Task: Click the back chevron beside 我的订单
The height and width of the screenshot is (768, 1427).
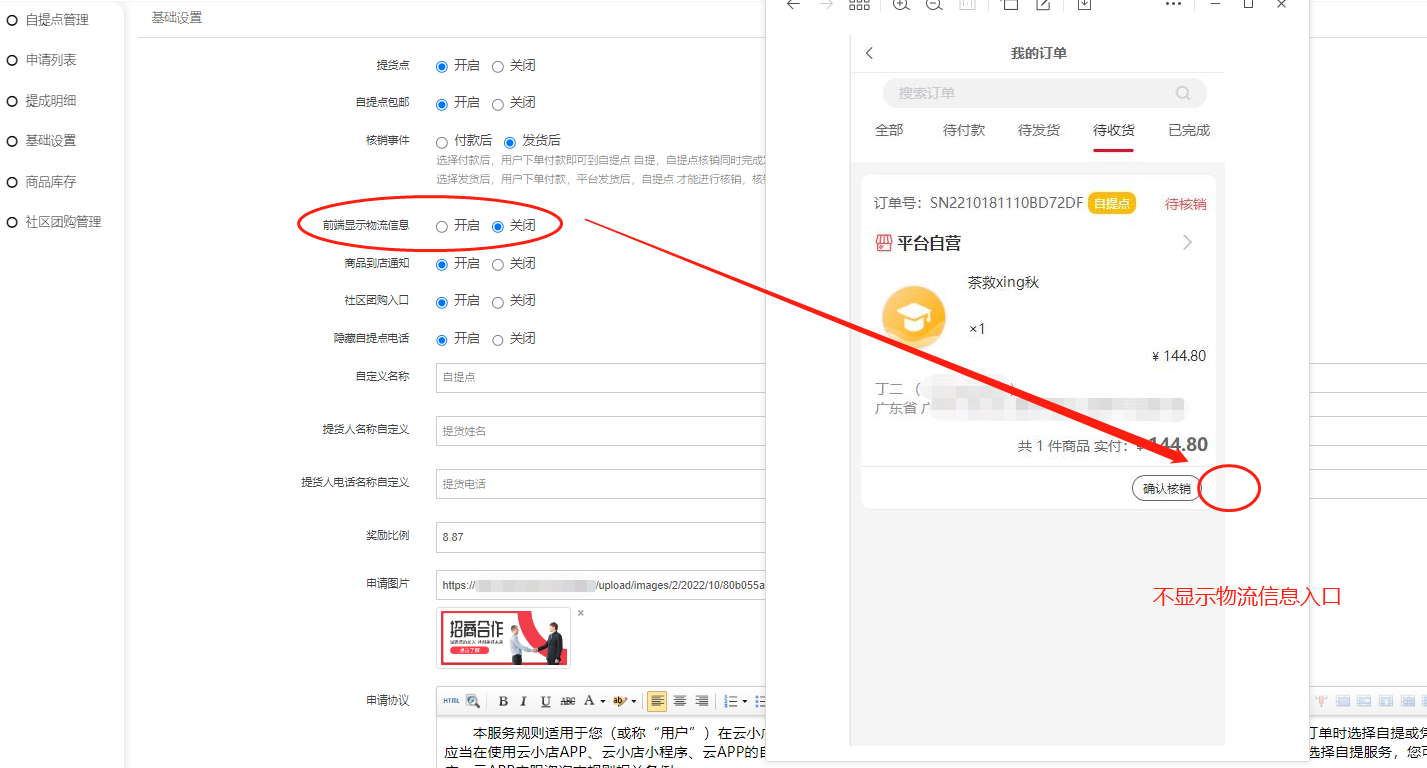Action: point(869,53)
